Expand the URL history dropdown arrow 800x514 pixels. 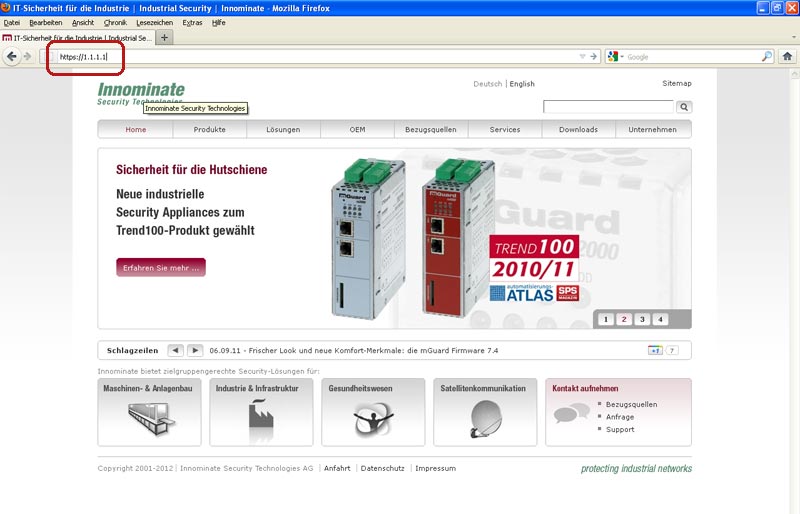pyautogui.click(x=583, y=57)
